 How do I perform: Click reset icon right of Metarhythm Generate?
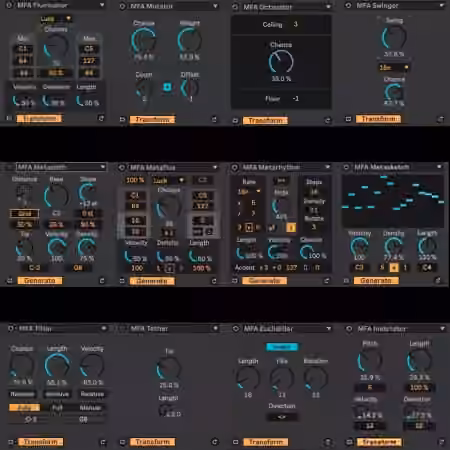pos(327,281)
